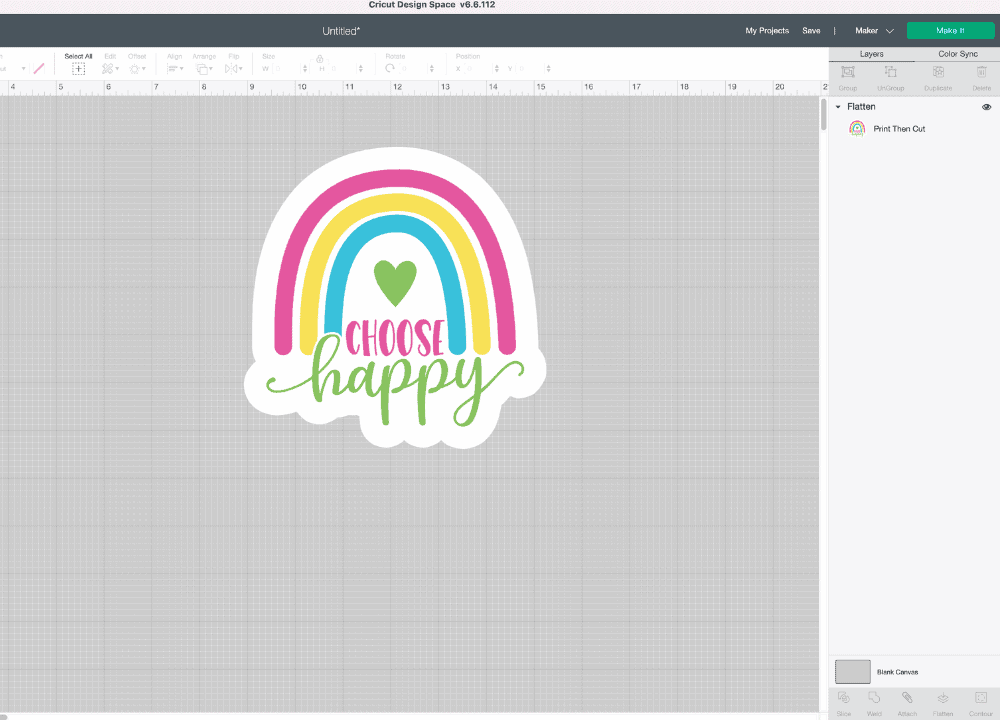Click the Blank Canvas color swatch
1000x720 pixels.
[853, 671]
